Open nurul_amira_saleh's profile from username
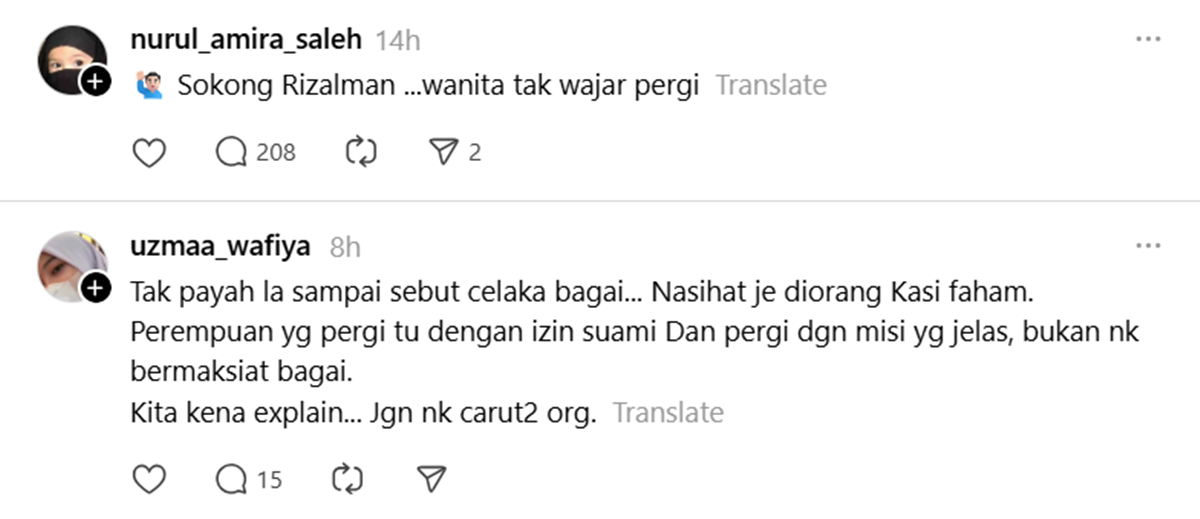Viewport: 1200px width, 519px height. coord(247,39)
